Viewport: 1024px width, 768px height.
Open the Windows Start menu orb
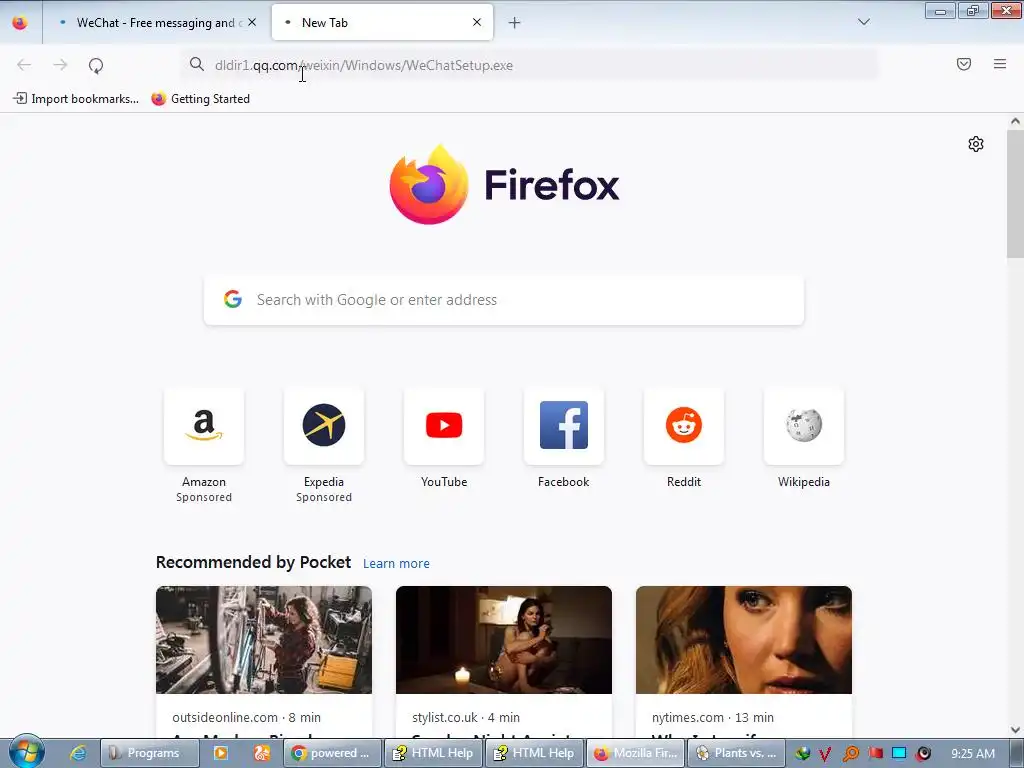(26, 752)
